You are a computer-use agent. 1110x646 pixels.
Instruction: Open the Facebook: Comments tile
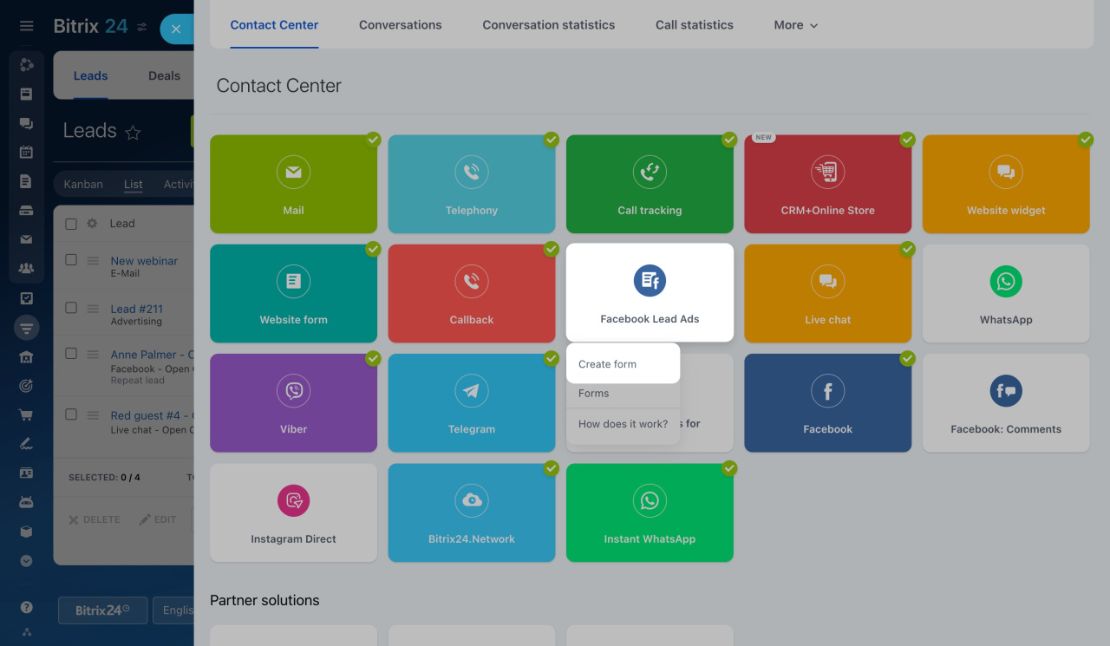tap(1006, 403)
